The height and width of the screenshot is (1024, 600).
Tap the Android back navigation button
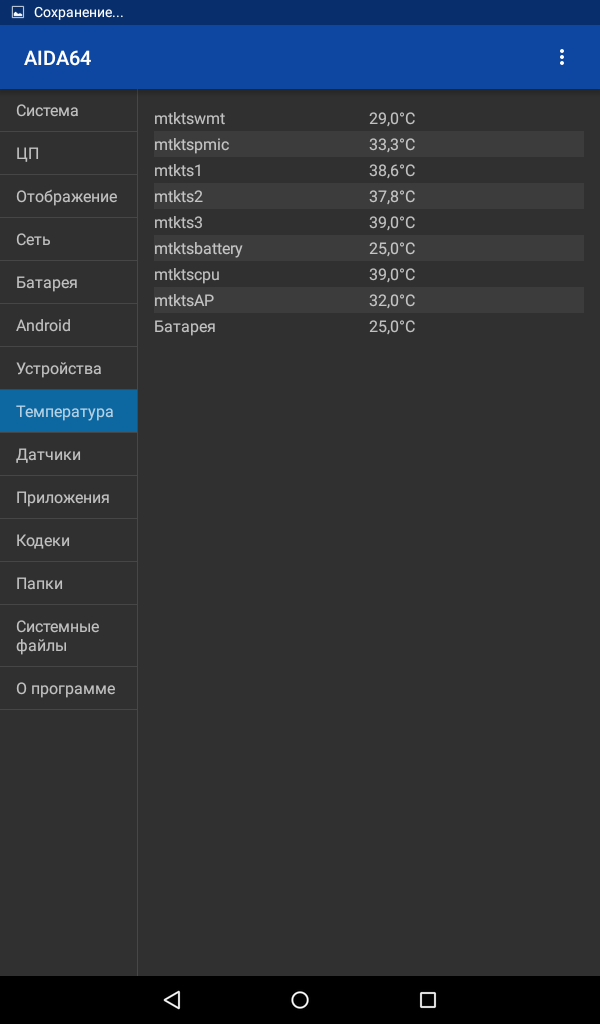[x=172, y=999]
